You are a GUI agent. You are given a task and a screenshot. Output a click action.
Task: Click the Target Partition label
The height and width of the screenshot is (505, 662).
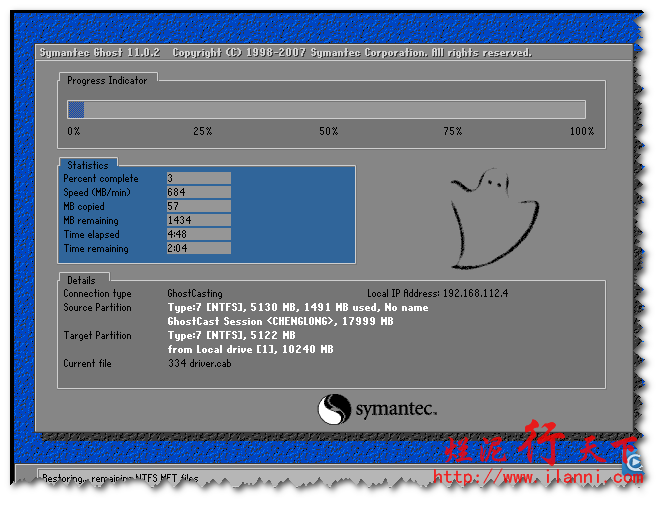[97, 335]
